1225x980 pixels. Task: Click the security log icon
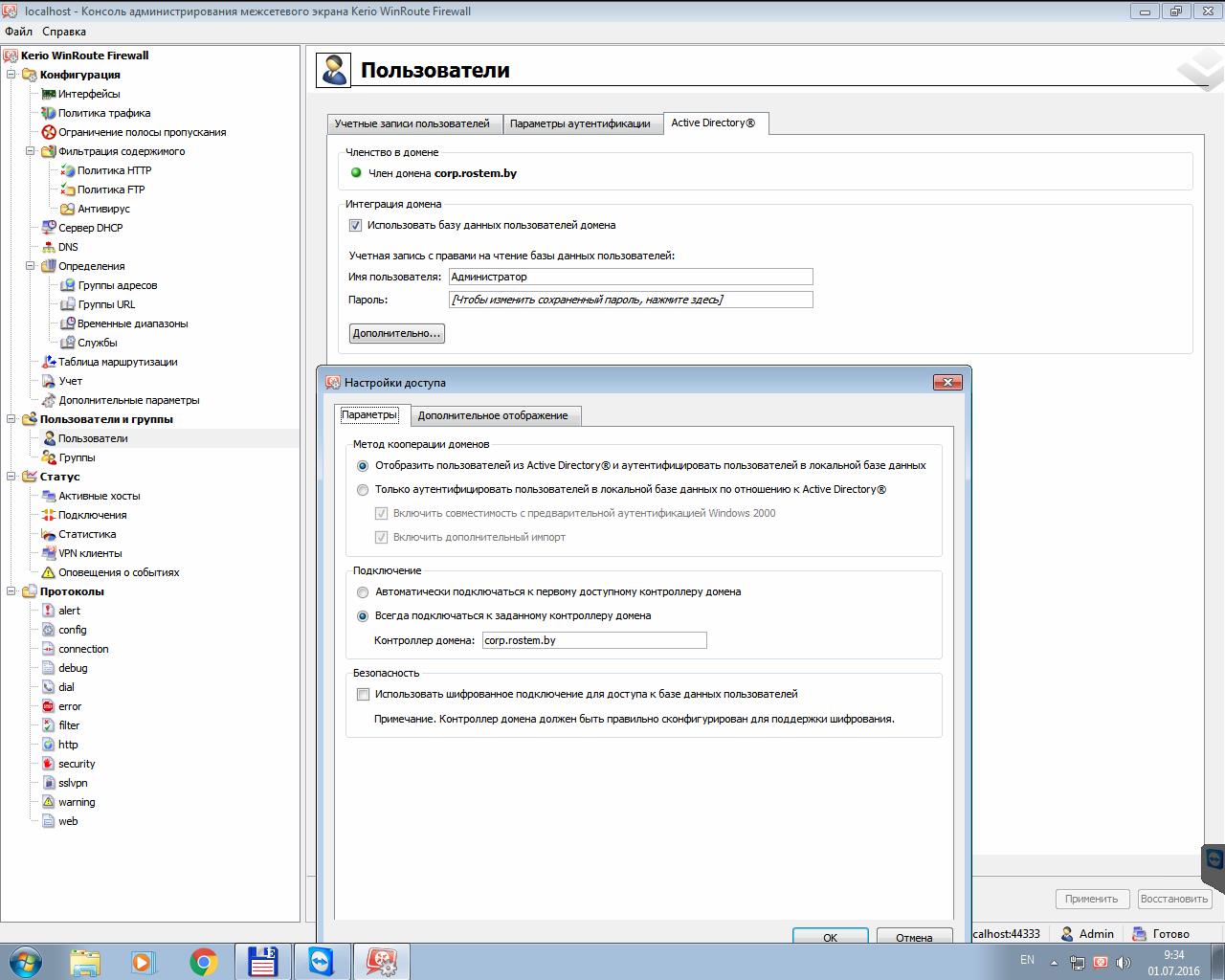49,764
